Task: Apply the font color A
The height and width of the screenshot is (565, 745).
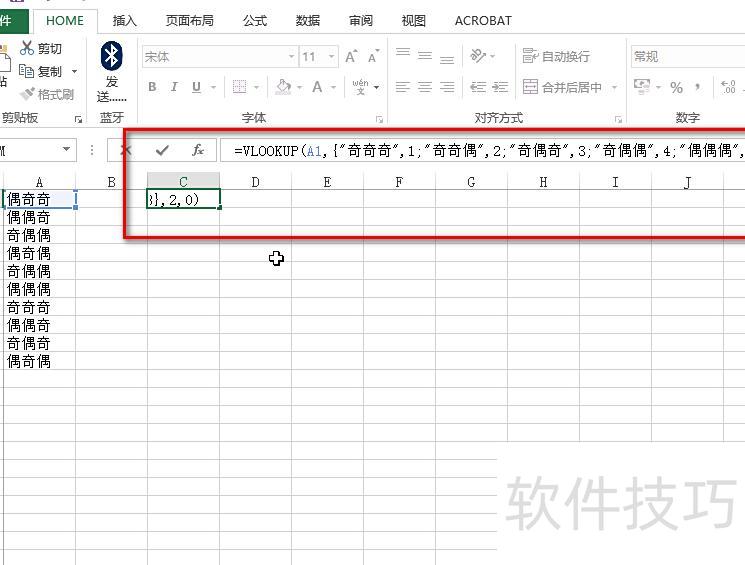Action: click(317, 87)
